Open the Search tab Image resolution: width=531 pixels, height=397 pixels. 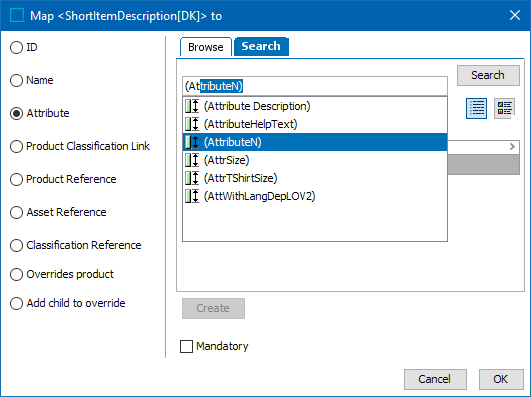click(261, 46)
